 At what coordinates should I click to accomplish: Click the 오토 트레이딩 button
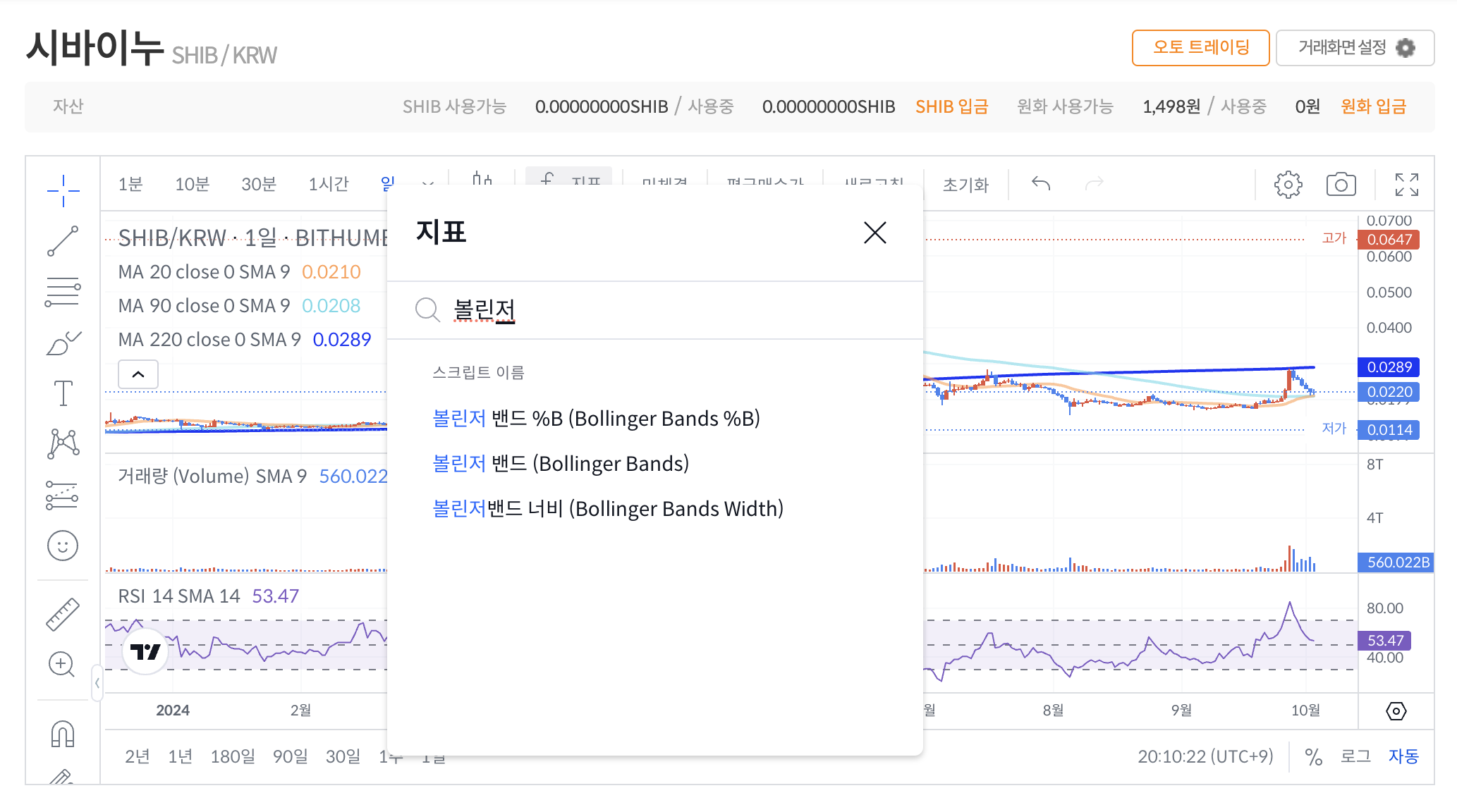click(x=1200, y=47)
